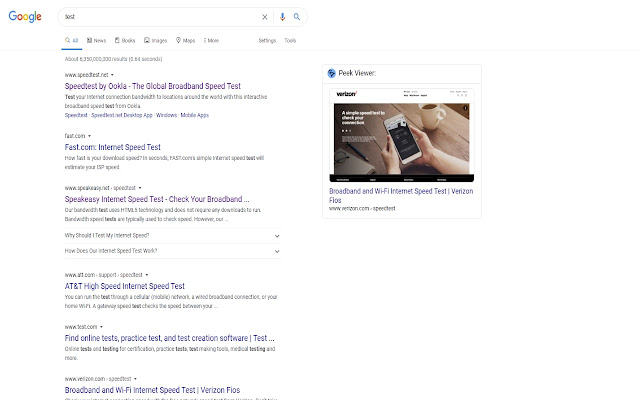Open Speedtest by Ookla result link
640x400 pixels.
pos(153,86)
